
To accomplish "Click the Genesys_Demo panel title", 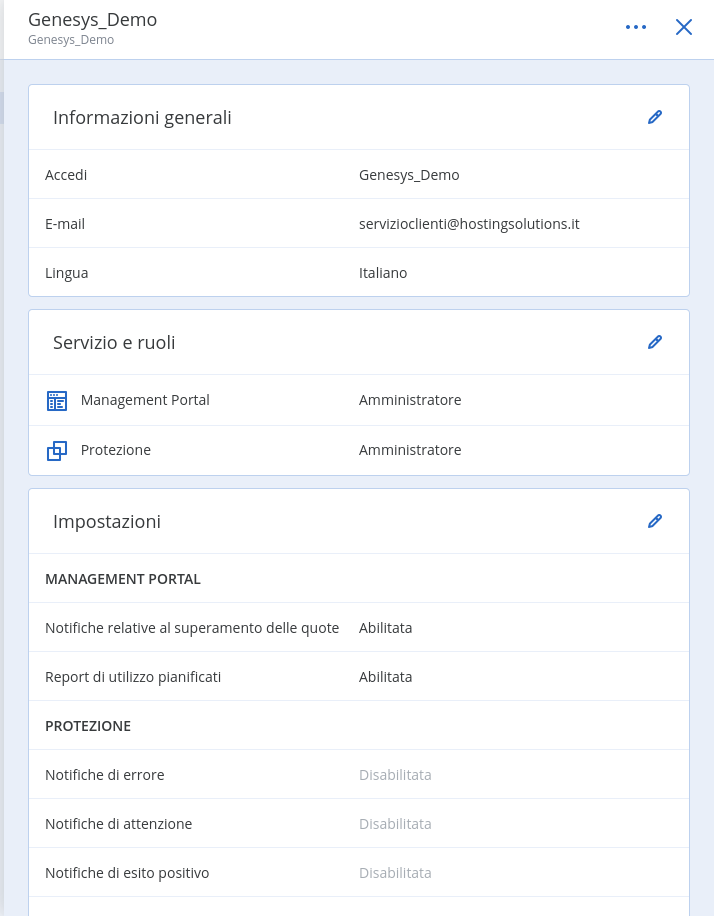I will (92, 19).
